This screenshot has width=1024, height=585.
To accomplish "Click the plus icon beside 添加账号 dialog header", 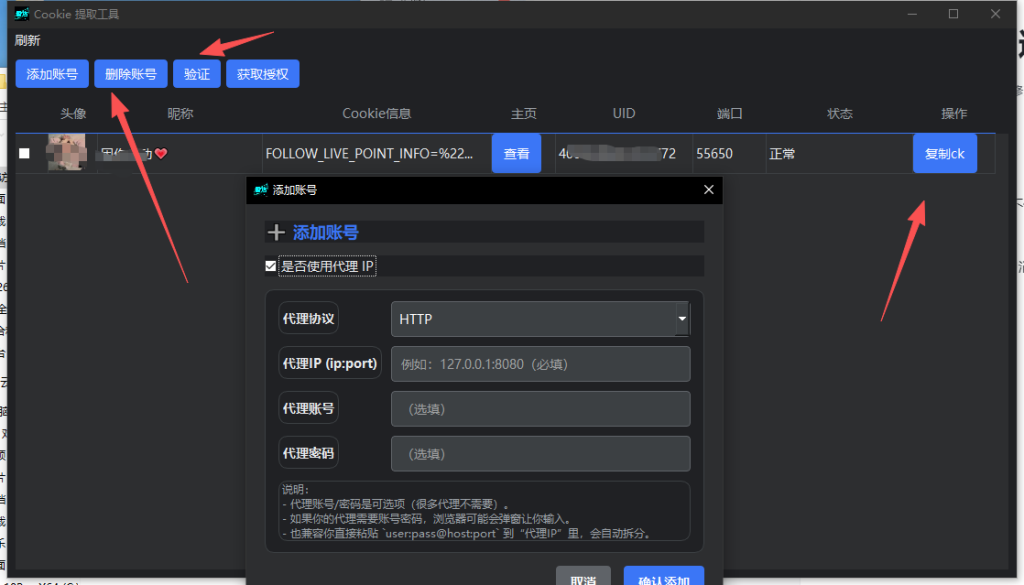I will (x=276, y=232).
